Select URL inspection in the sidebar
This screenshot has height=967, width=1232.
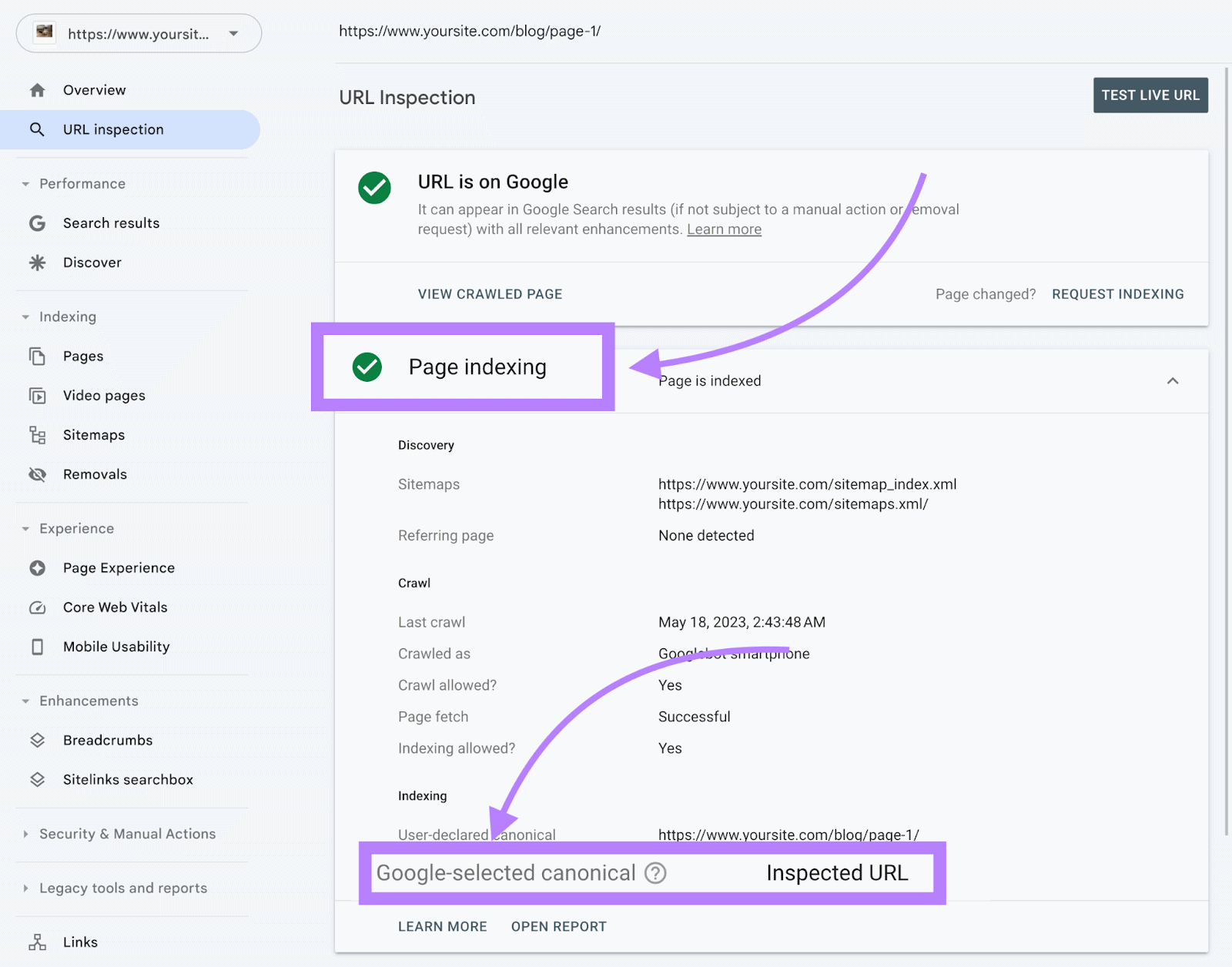coord(131,129)
